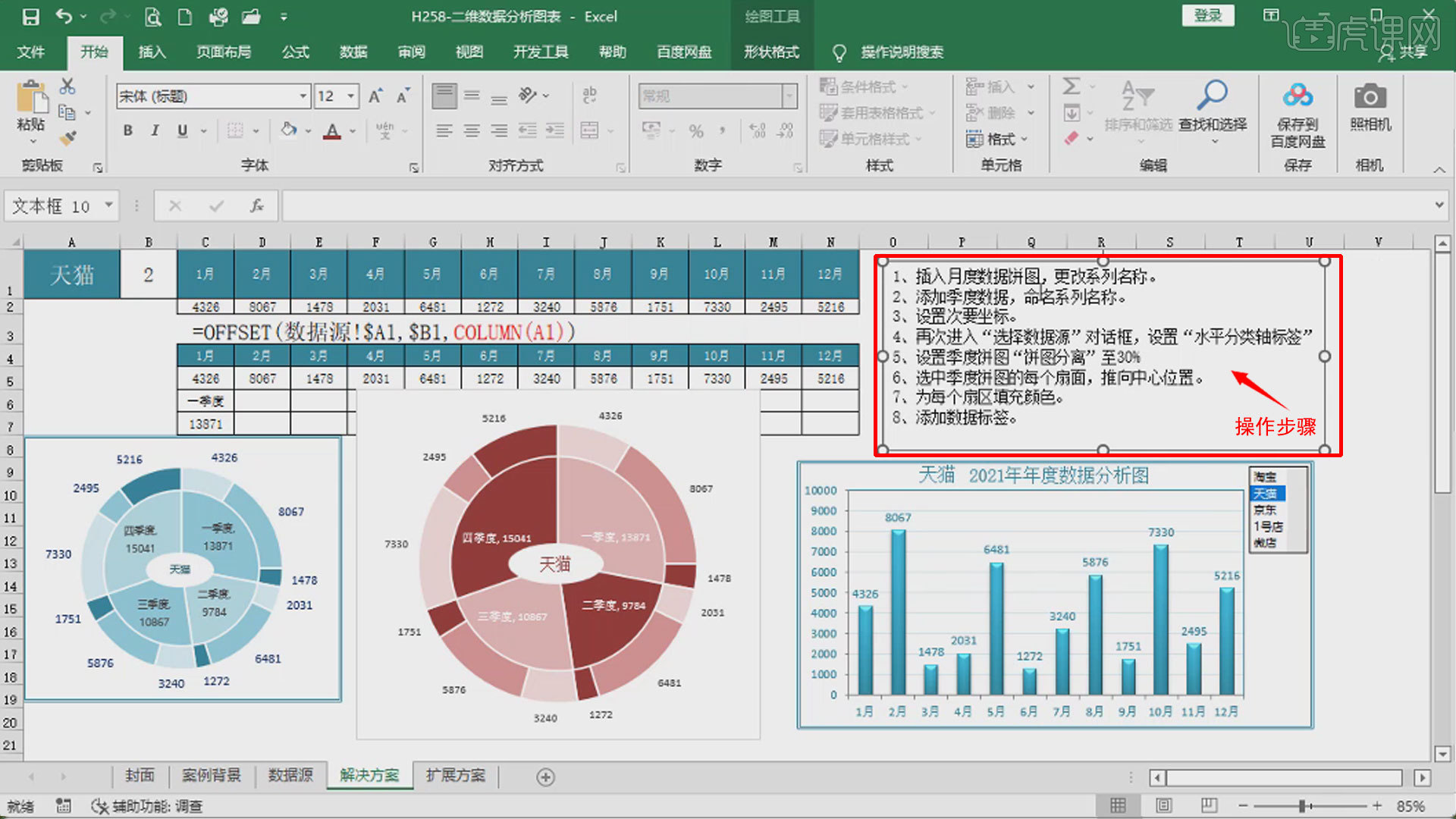Switch to the 数据源 sheet tab
This screenshot has height=819, width=1456.
(292, 776)
